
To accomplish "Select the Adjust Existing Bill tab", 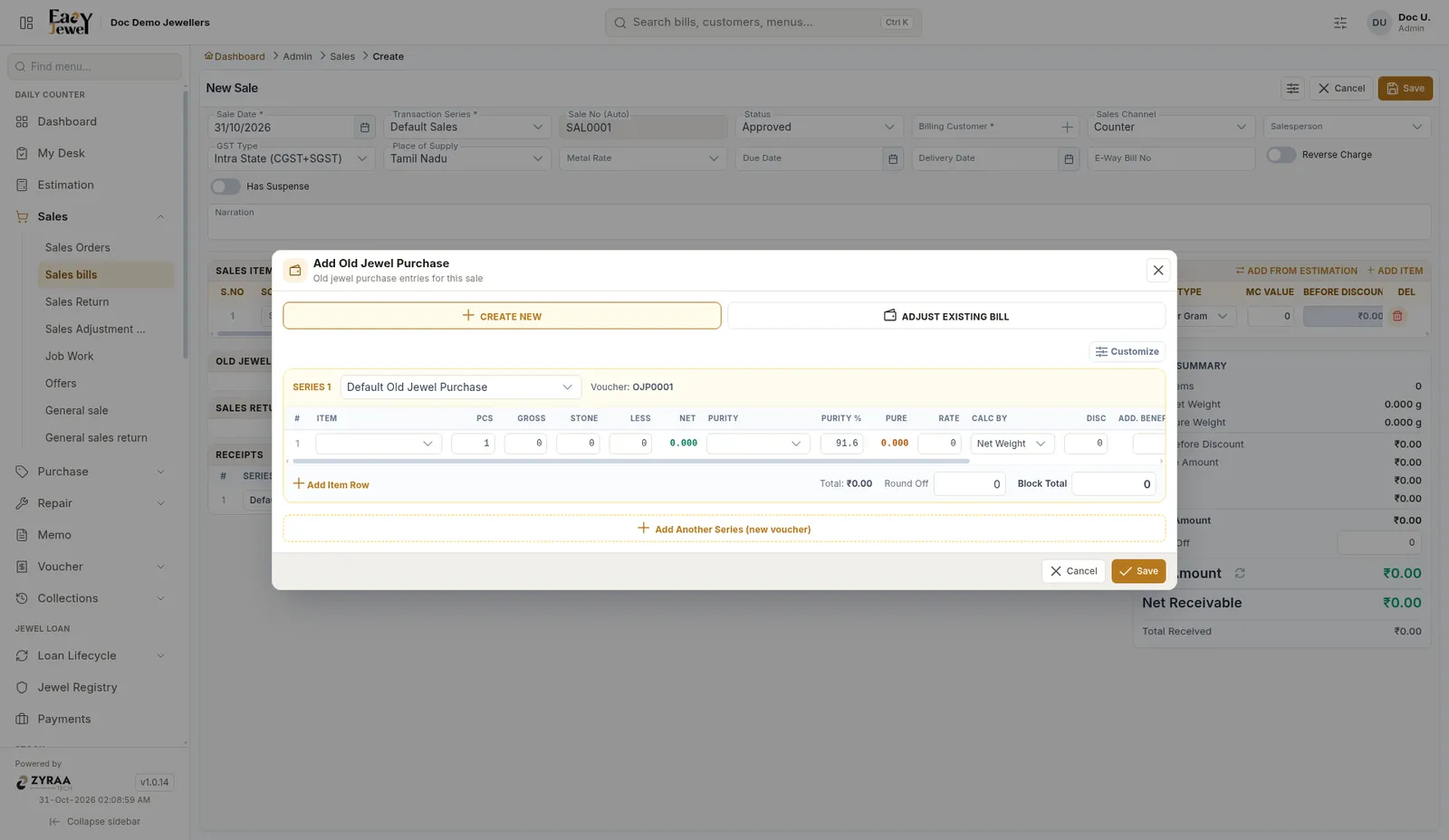I will pos(946,316).
